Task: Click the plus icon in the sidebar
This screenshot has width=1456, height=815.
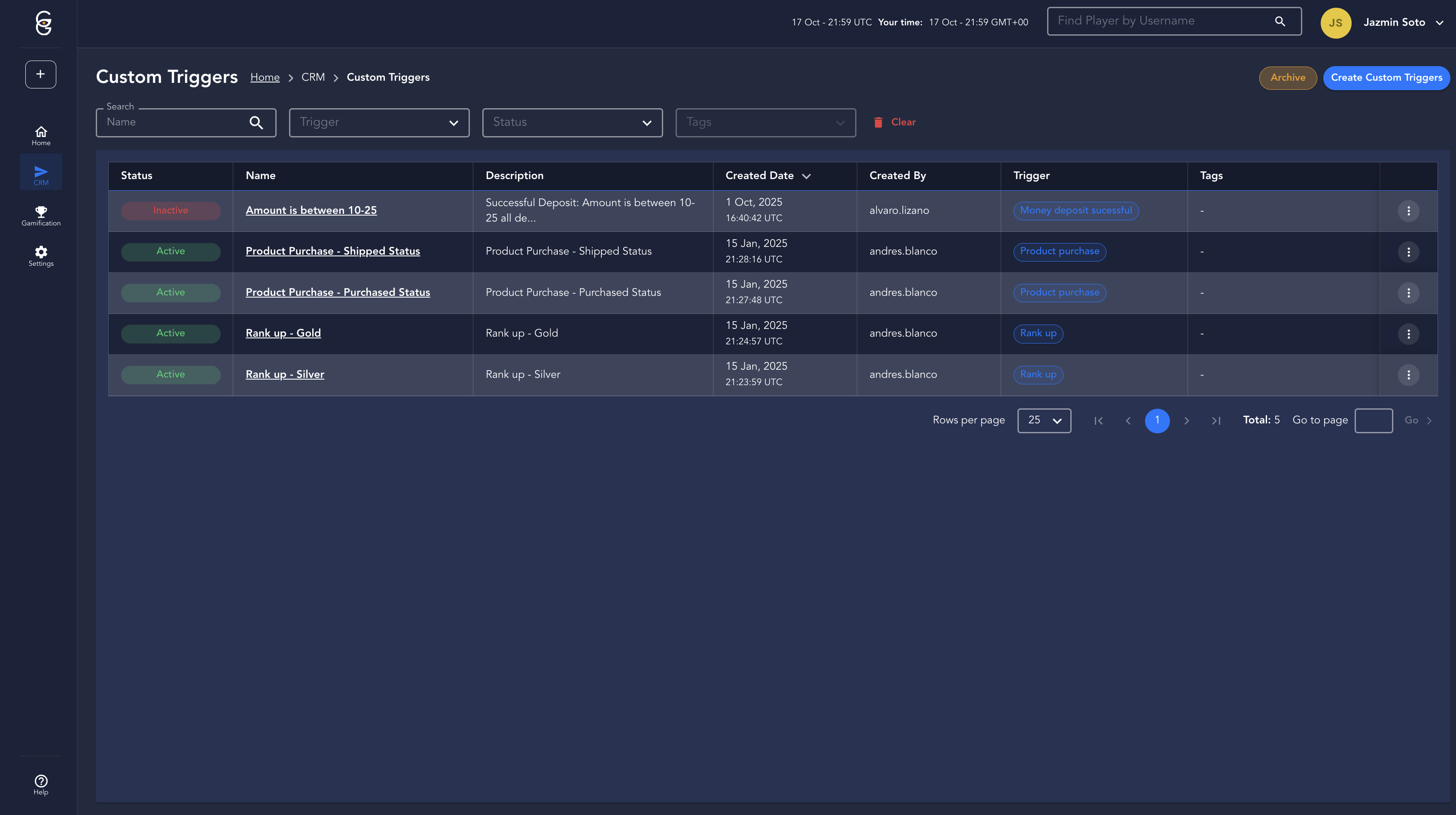Action: [40, 74]
